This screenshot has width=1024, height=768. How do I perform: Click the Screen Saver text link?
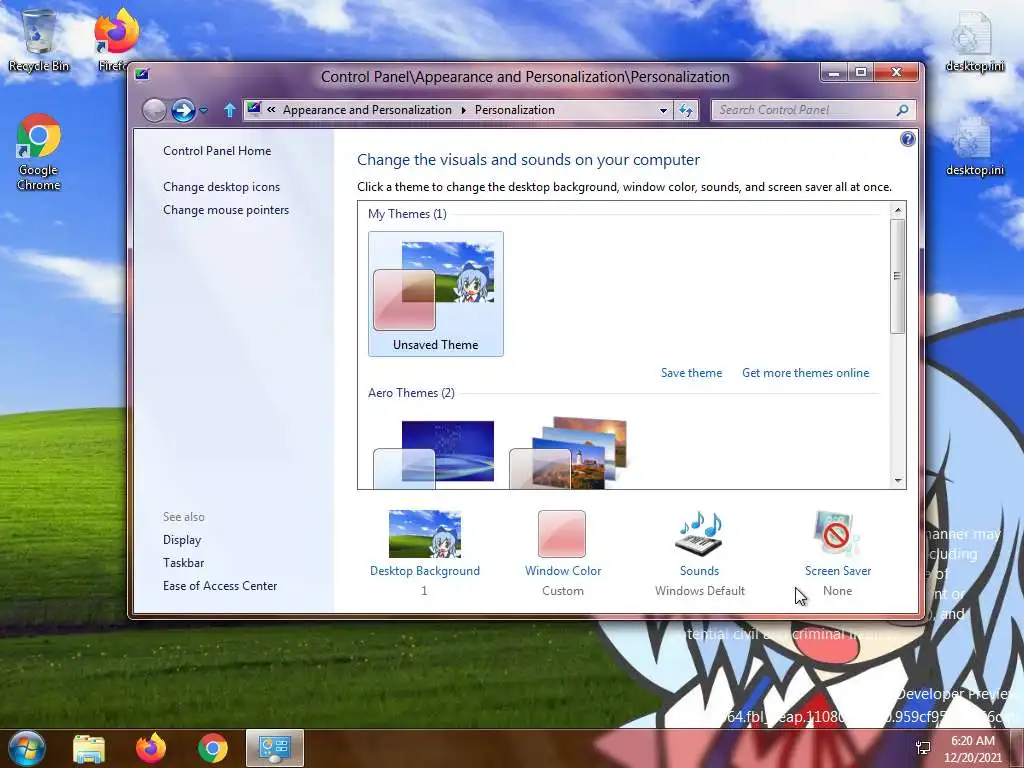pos(838,571)
